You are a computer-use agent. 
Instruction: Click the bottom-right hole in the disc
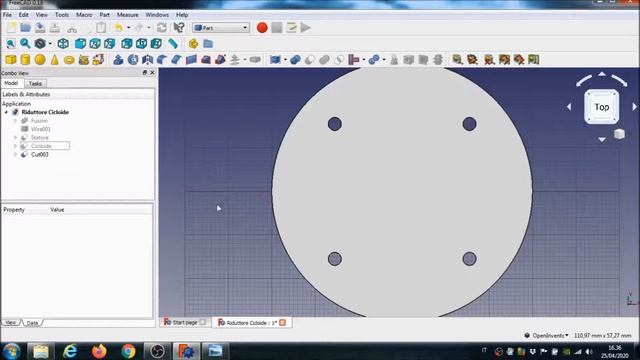pos(469,259)
